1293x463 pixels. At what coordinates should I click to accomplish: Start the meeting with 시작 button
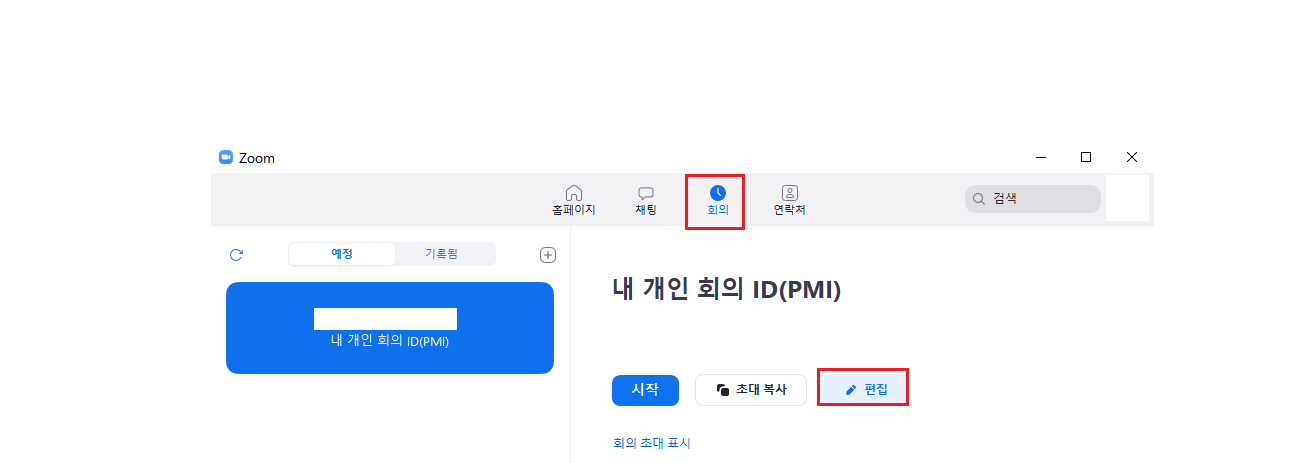point(645,390)
